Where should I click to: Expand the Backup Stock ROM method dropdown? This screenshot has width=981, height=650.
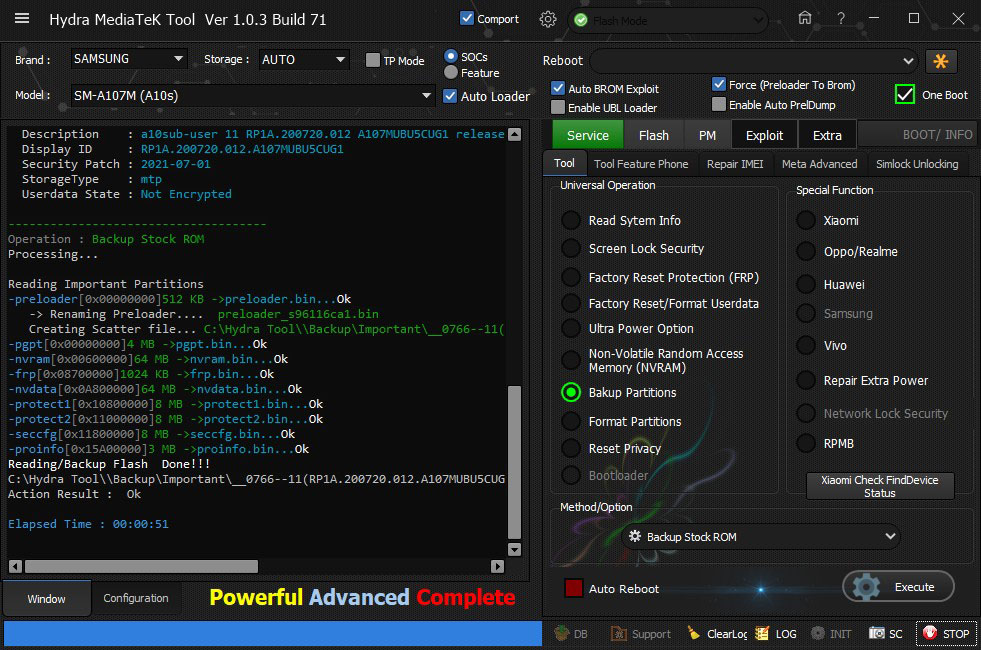tap(761, 536)
